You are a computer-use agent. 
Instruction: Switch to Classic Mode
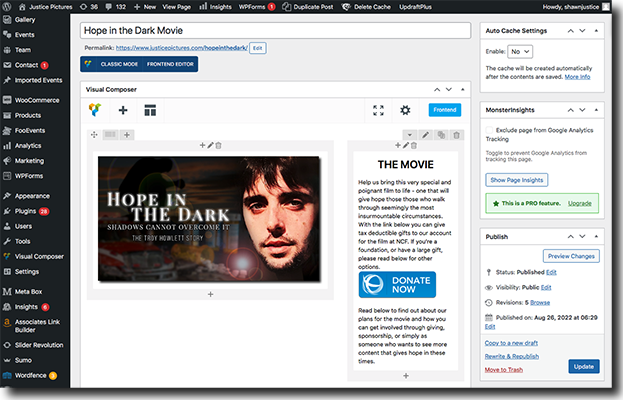(119, 64)
